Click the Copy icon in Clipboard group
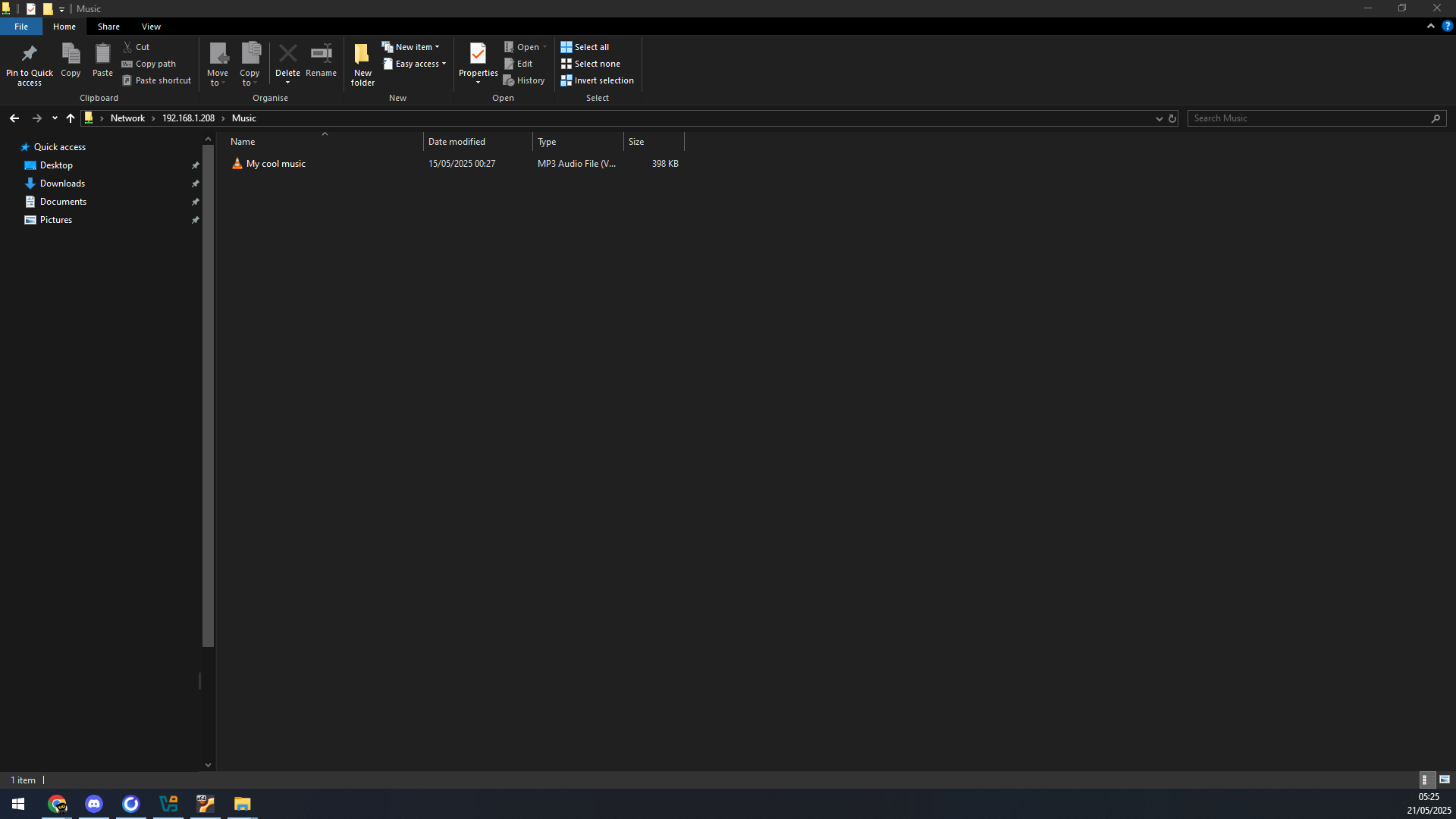 tap(71, 54)
